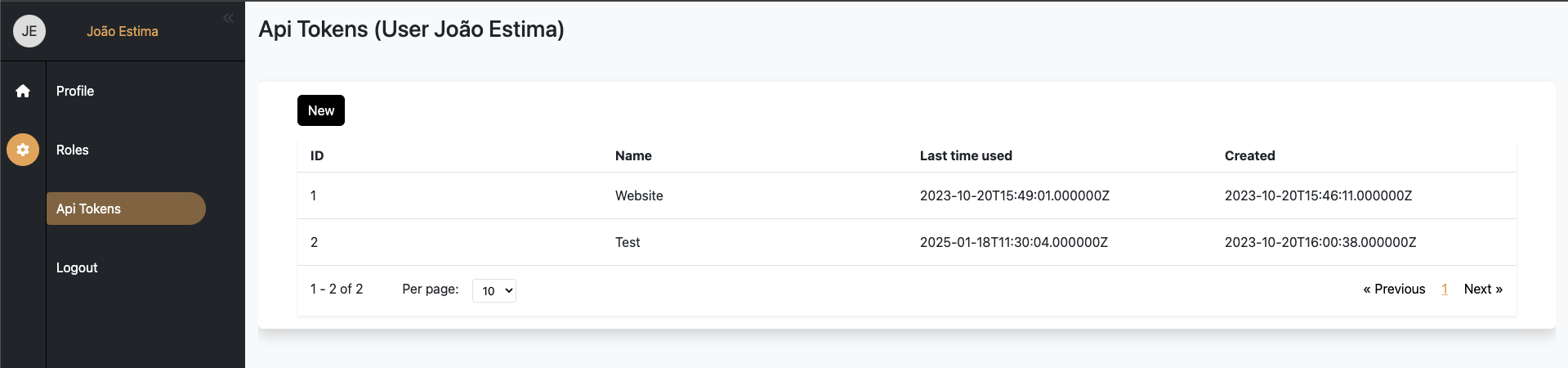Click the home icon in sidebar

(x=23, y=91)
